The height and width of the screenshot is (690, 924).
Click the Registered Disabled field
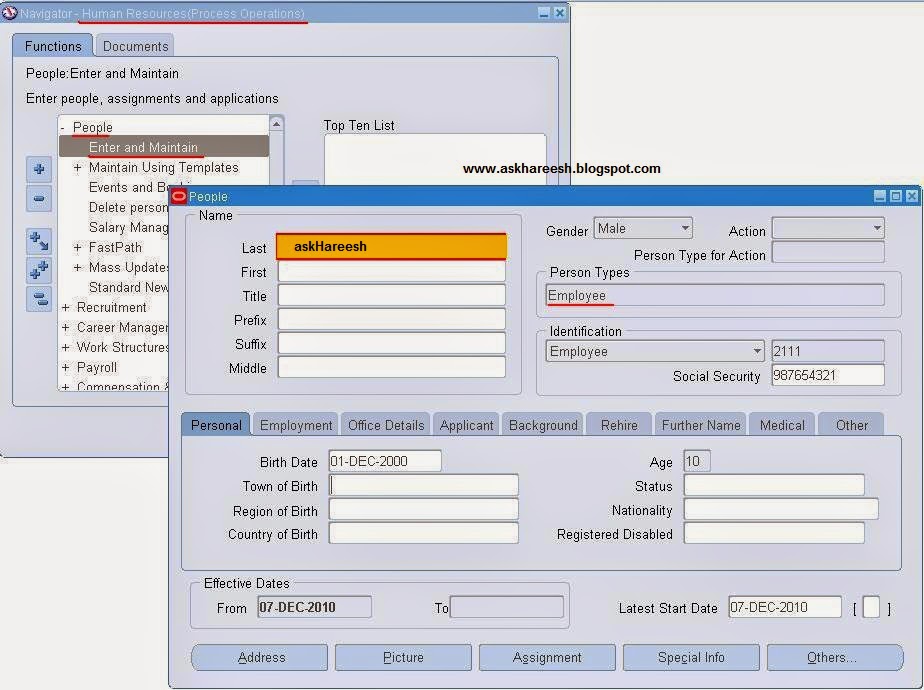click(x=774, y=534)
